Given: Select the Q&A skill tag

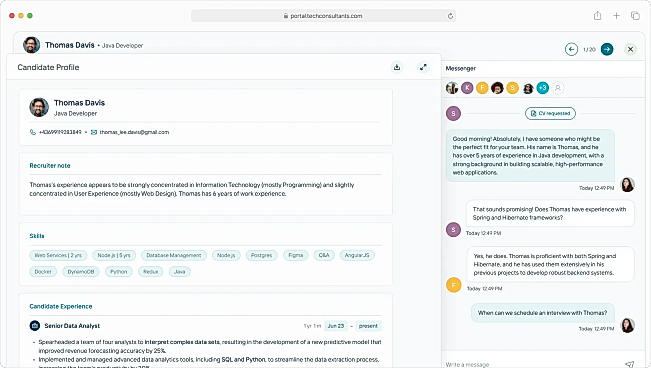Looking at the screenshot, I should click(x=324, y=255).
